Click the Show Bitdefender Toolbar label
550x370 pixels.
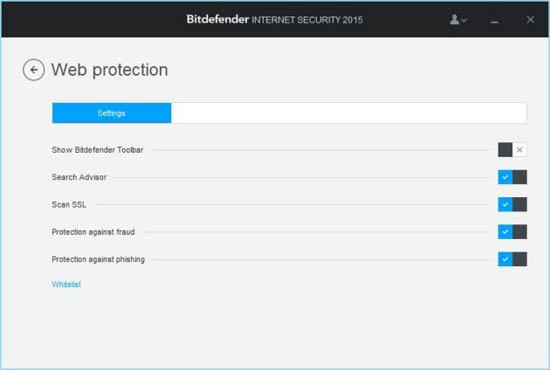tap(98, 150)
